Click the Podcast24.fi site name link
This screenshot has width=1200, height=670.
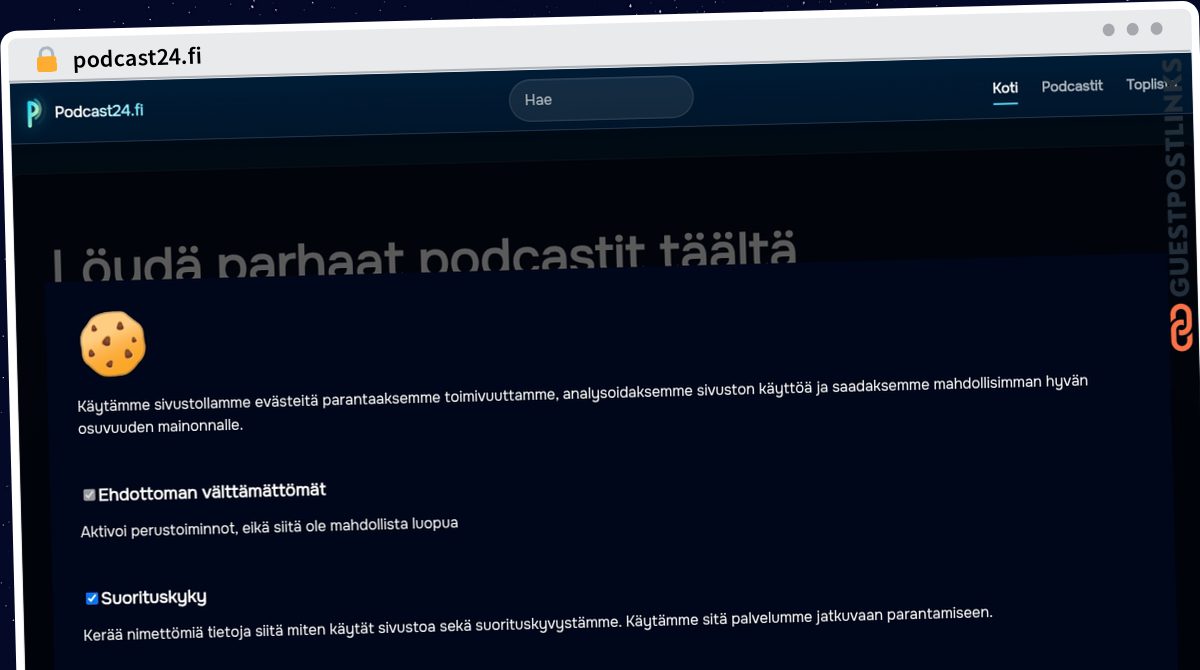(99, 111)
